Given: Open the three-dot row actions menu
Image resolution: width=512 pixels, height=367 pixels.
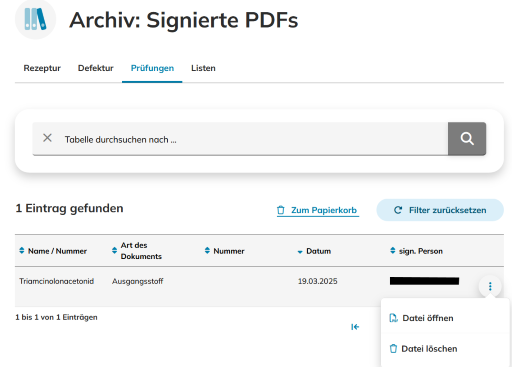Looking at the screenshot, I should point(490,286).
